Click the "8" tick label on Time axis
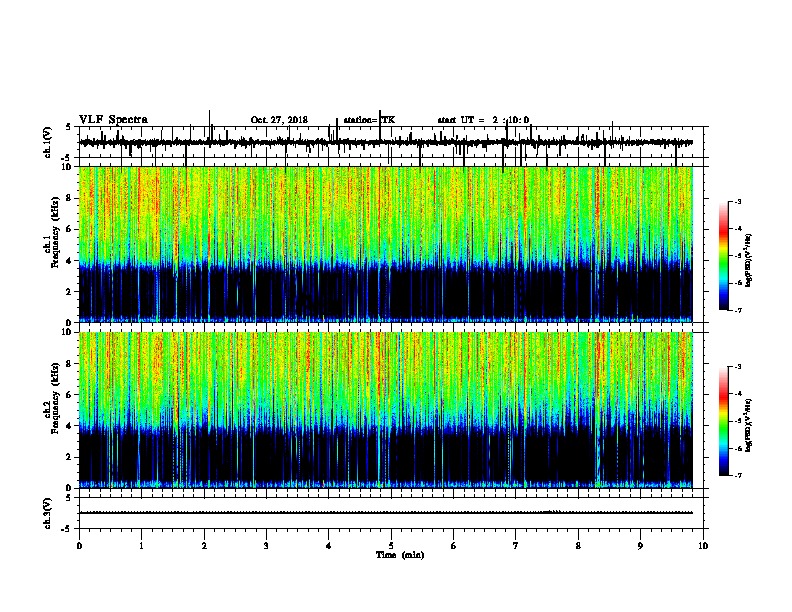The image size is (792, 612). (x=578, y=546)
